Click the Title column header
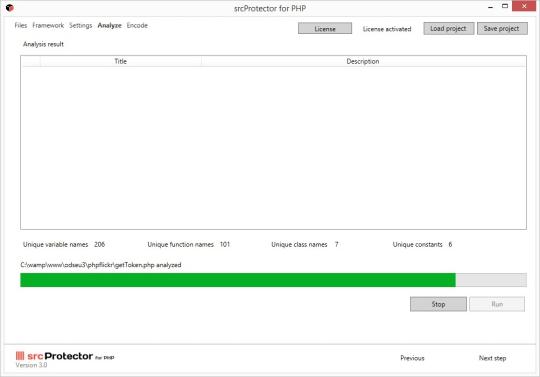 point(121,61)
